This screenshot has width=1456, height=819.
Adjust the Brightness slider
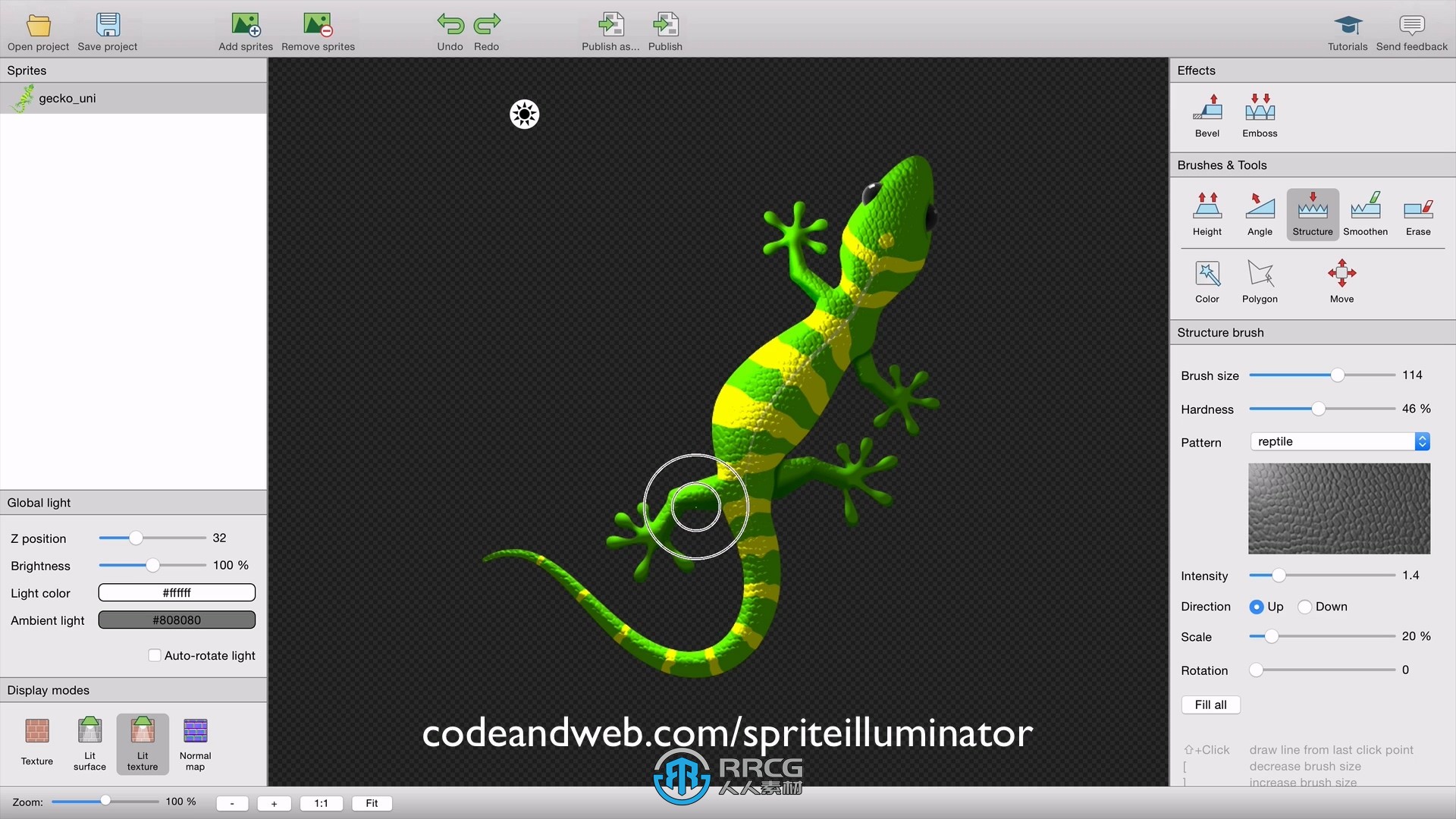(152, 566)
